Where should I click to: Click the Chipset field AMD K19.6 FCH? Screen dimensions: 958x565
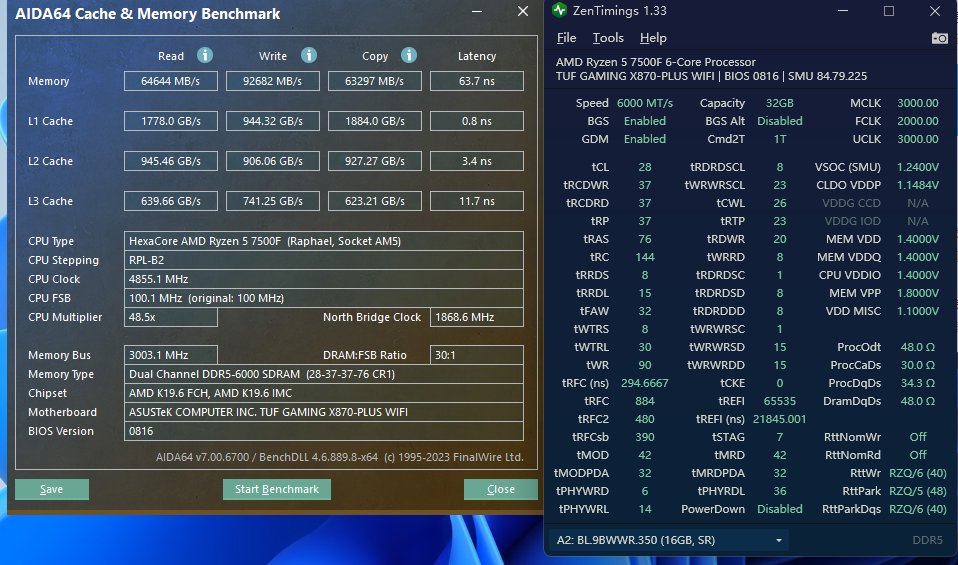(324, 393)
